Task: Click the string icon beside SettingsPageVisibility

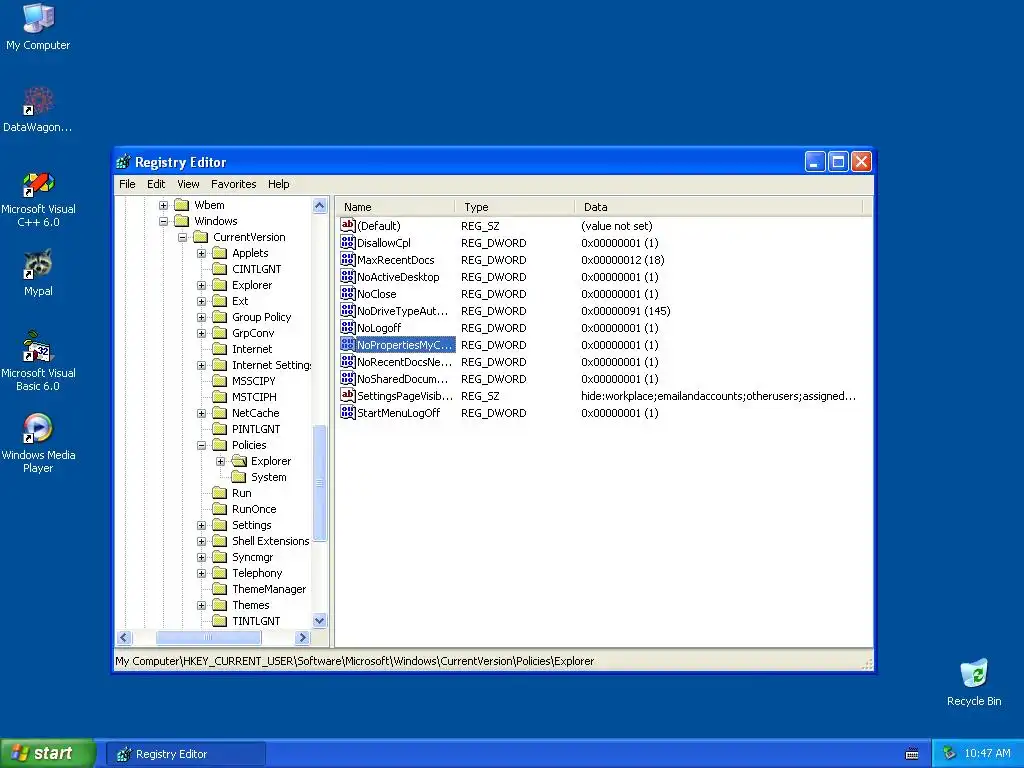Action: point(347,395)
